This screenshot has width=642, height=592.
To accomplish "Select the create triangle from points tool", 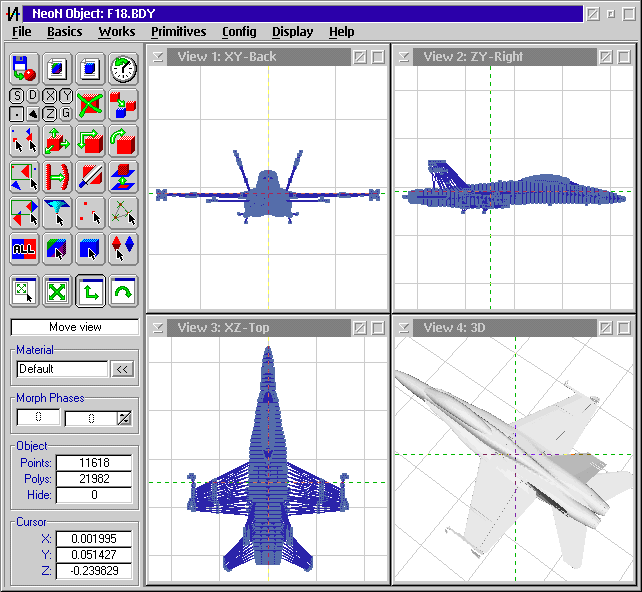I will 123,213.
